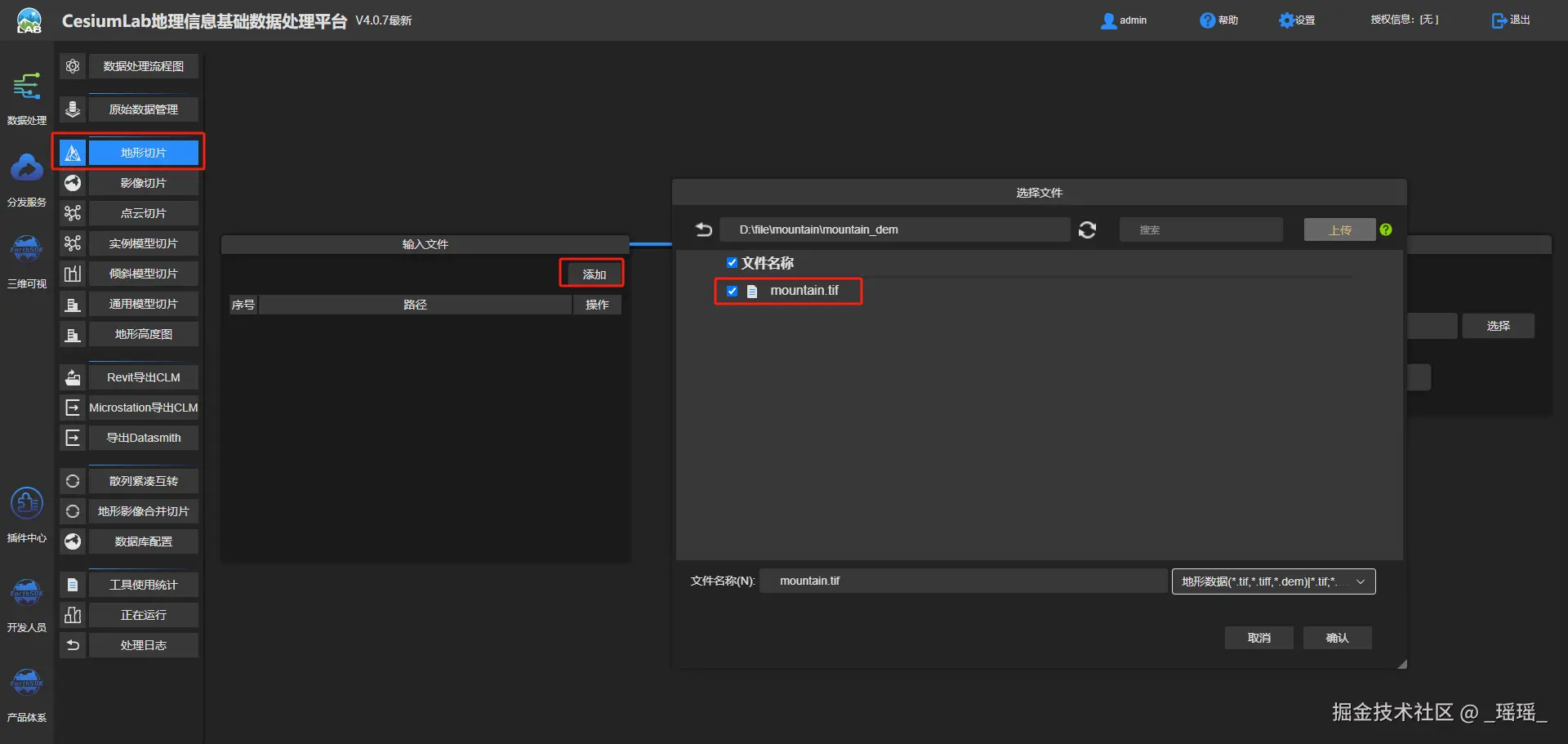
Task: Click the chart icon beside 正在运行
Action: [73, 615]
